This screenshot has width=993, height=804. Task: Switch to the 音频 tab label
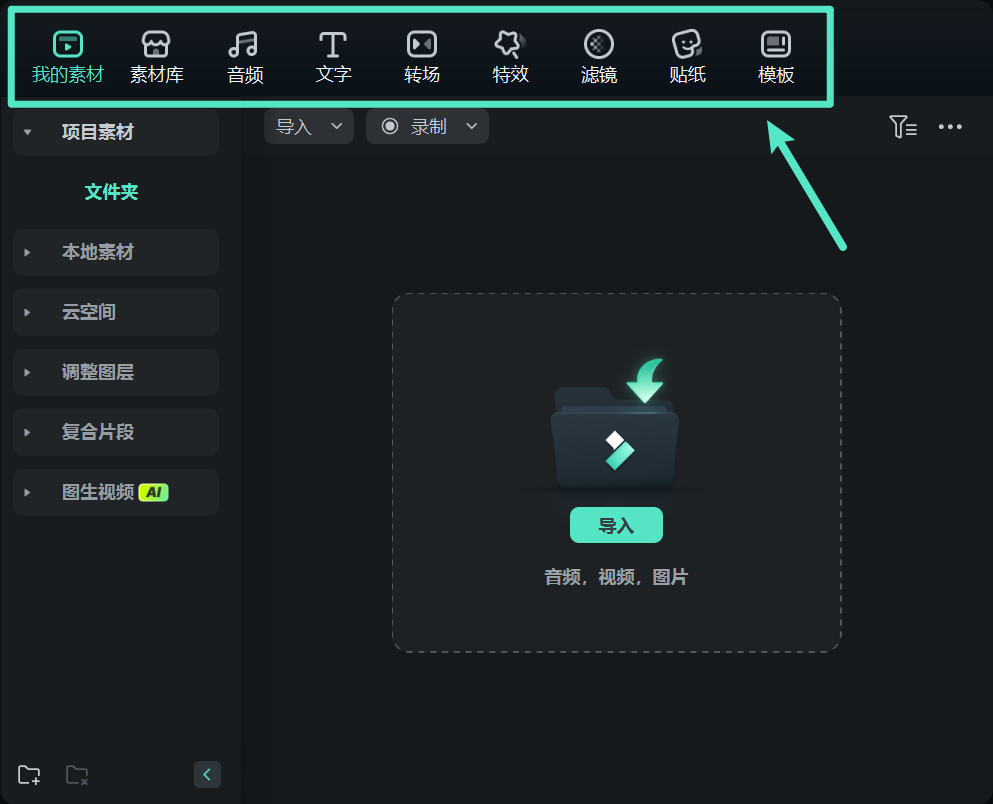tap(245, 75)
